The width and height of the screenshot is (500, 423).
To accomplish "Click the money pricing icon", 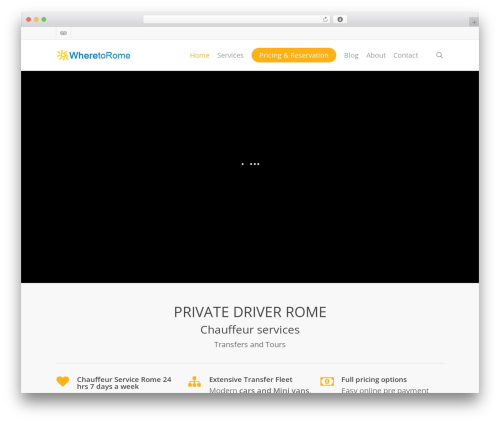I will tap(327, 381).
